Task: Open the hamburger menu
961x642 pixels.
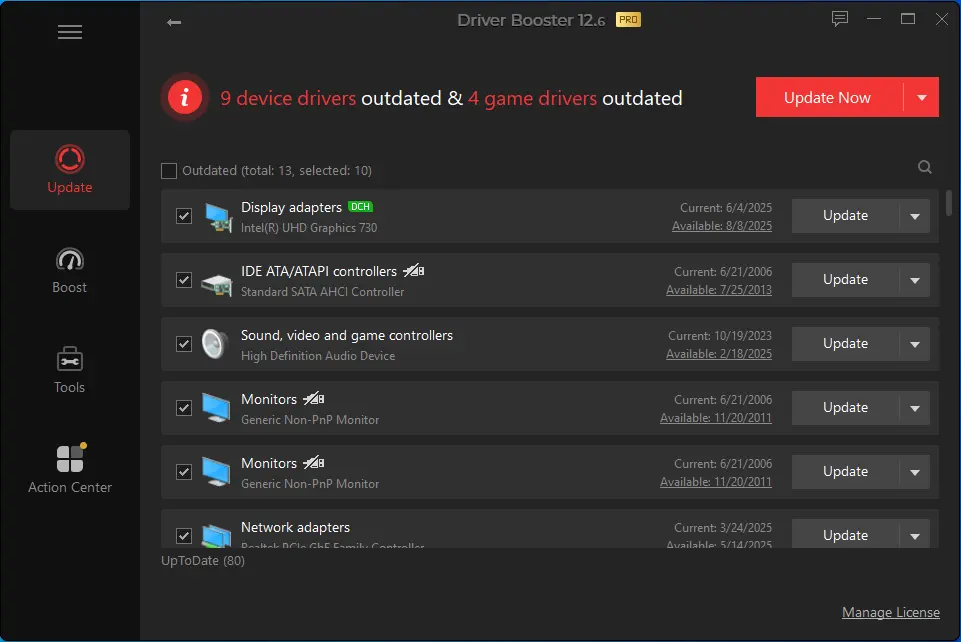Action: pos(70,32)
